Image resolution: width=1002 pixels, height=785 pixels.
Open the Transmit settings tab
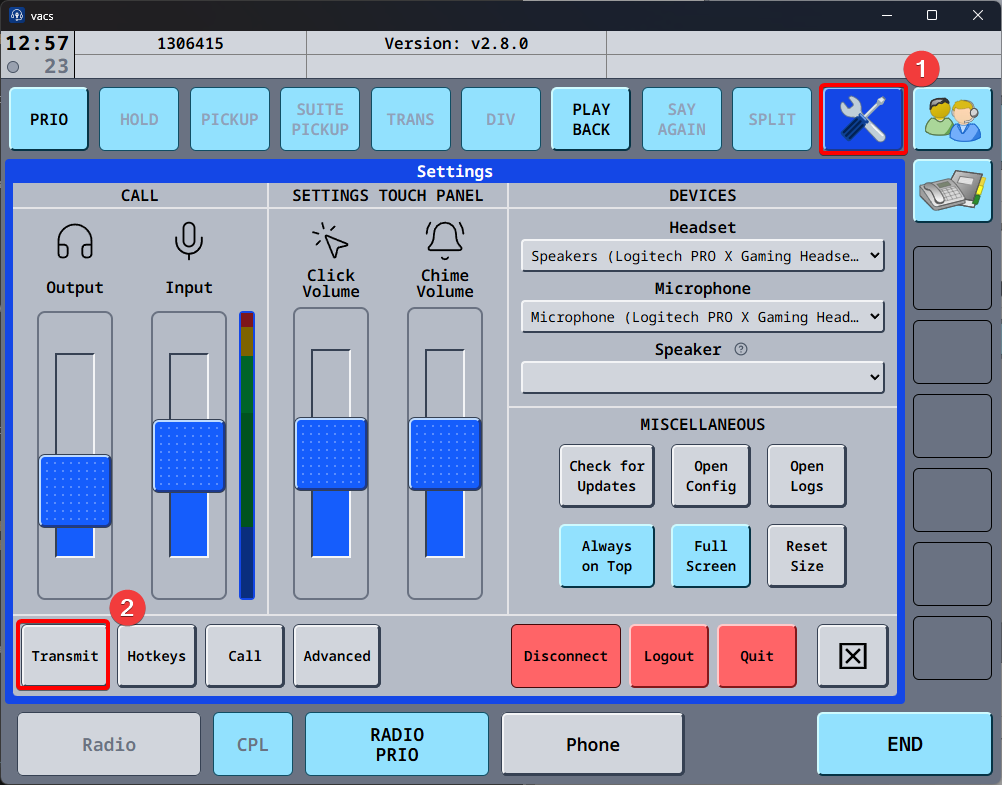pos(65,656)
